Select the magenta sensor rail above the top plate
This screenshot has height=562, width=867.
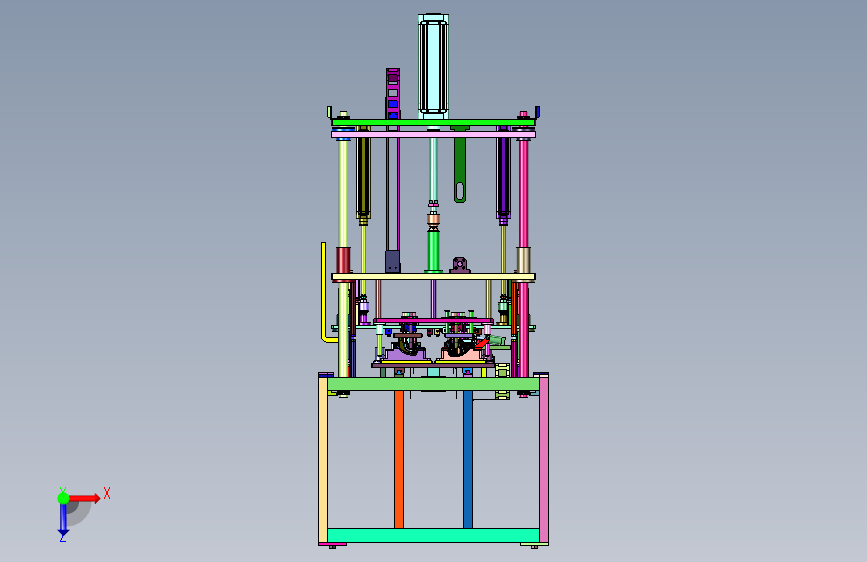(x=393, y=93)
